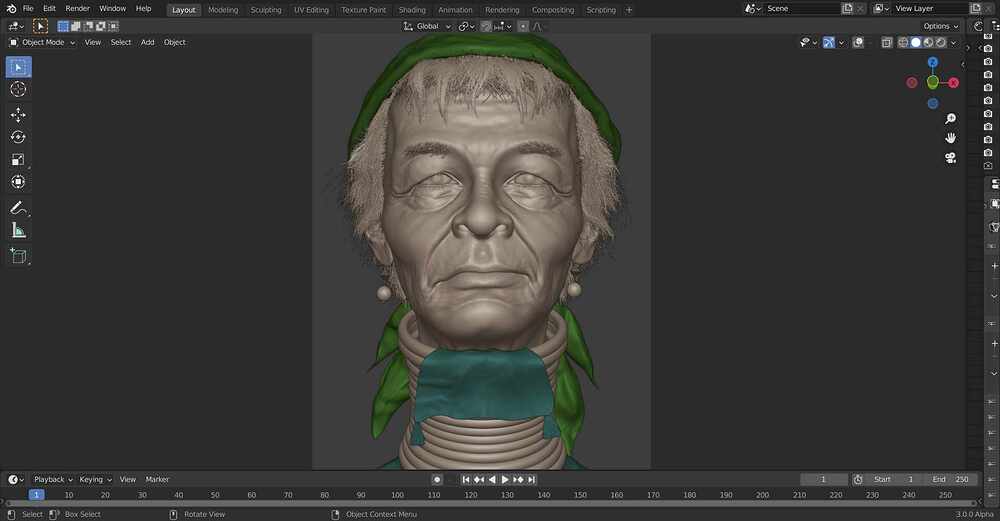Open the File menu
Image resolution: width=1000 pixels, height=521 pixels.
pyautogui.click(x=28, y=9)
